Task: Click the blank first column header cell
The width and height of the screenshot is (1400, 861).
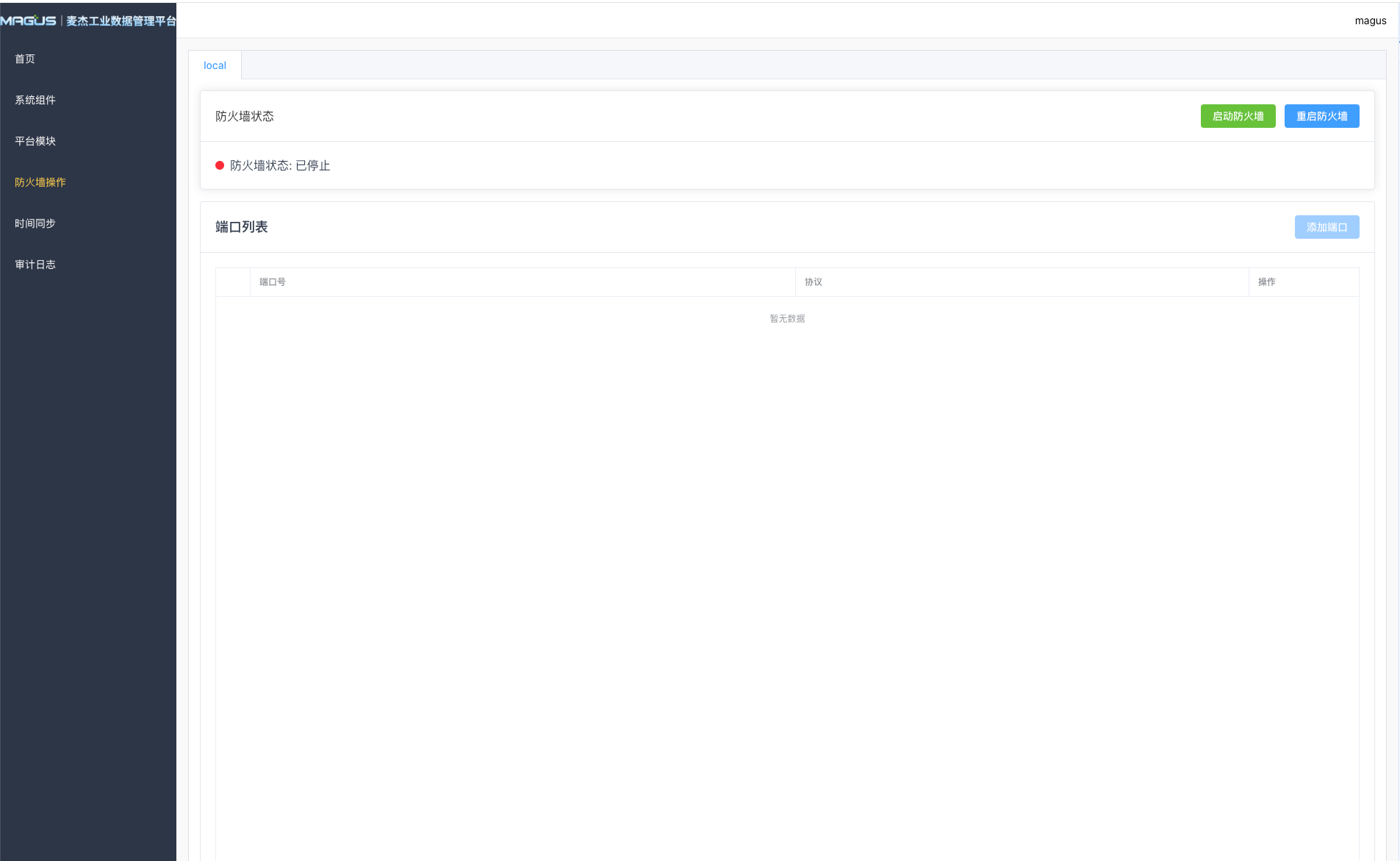Action: coord(233,282)
